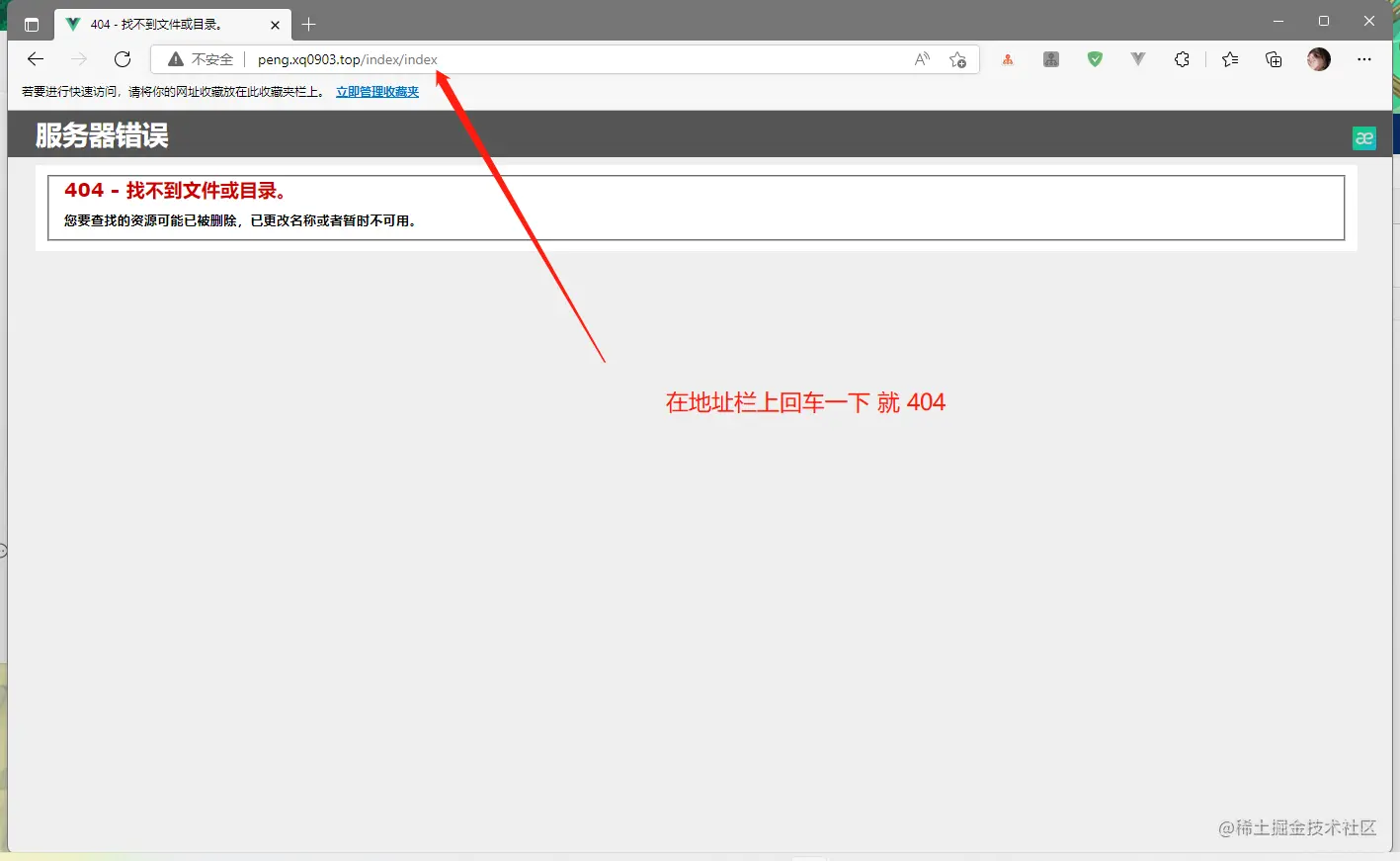The width and height of the screenshot is (1400, 861).
Task: Click the AdGuard green shield extension icon
Action: [x=1094, y=59]
